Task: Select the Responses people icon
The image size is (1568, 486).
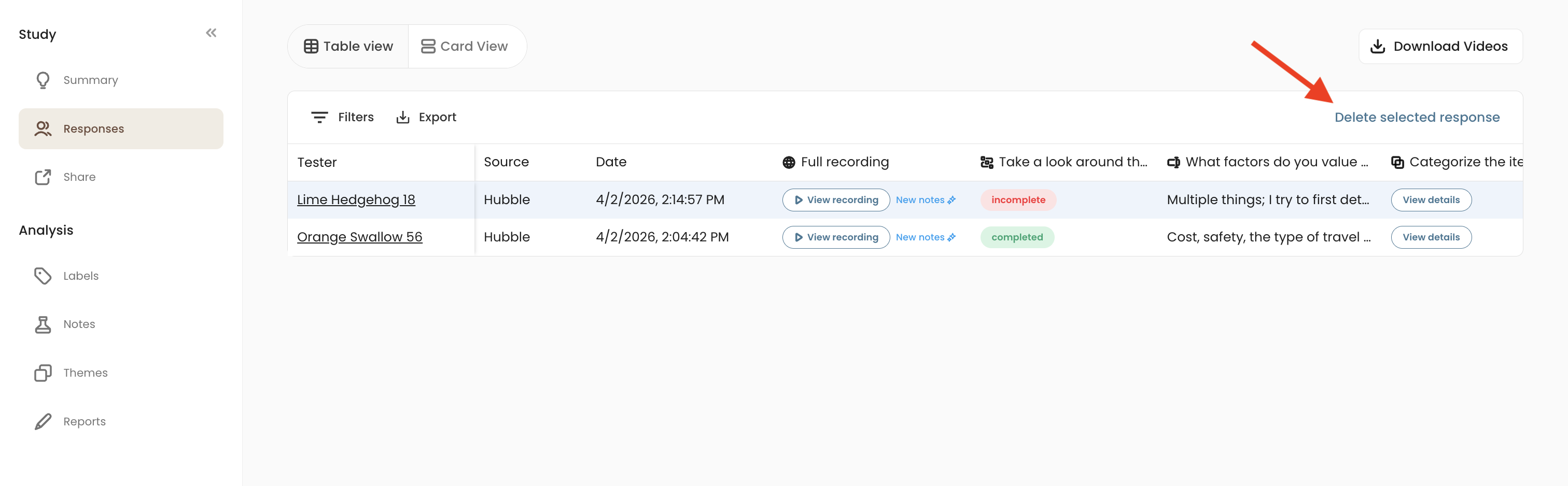Action: 43,128
